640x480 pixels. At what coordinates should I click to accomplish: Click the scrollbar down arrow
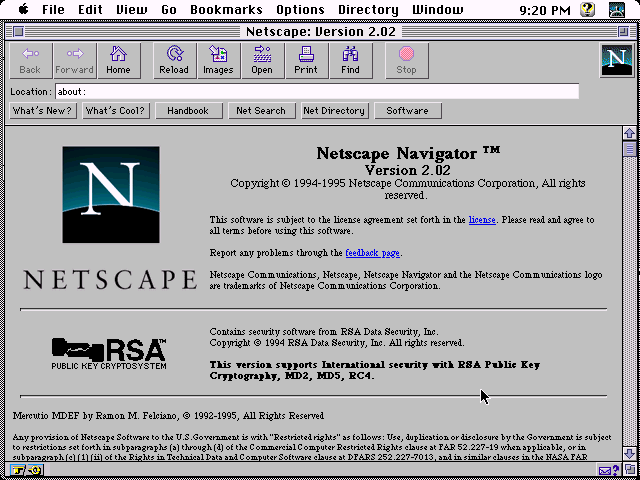pyautogui.click(x=629, y=453)
